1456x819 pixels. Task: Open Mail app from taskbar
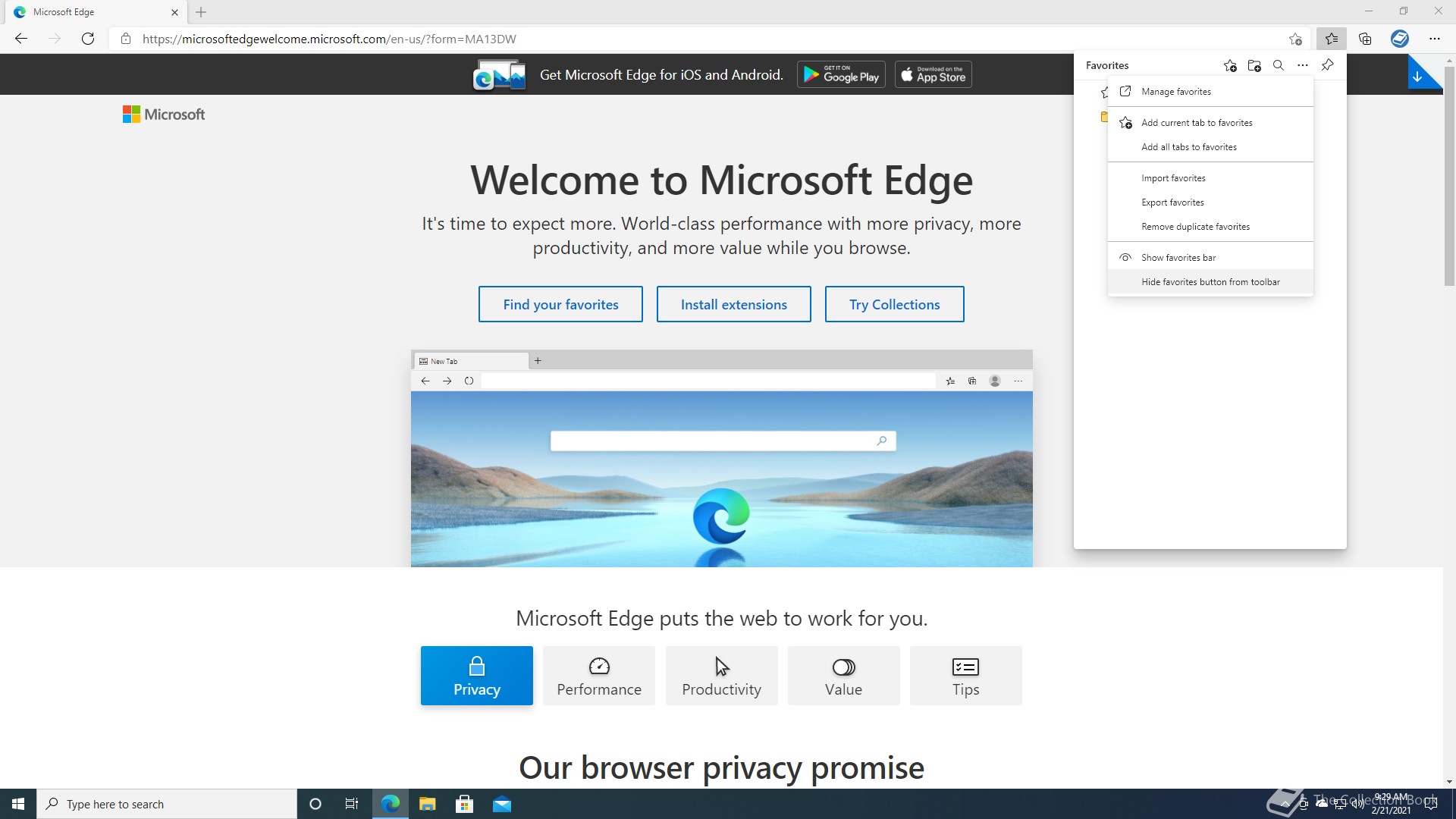click(502, 804)
